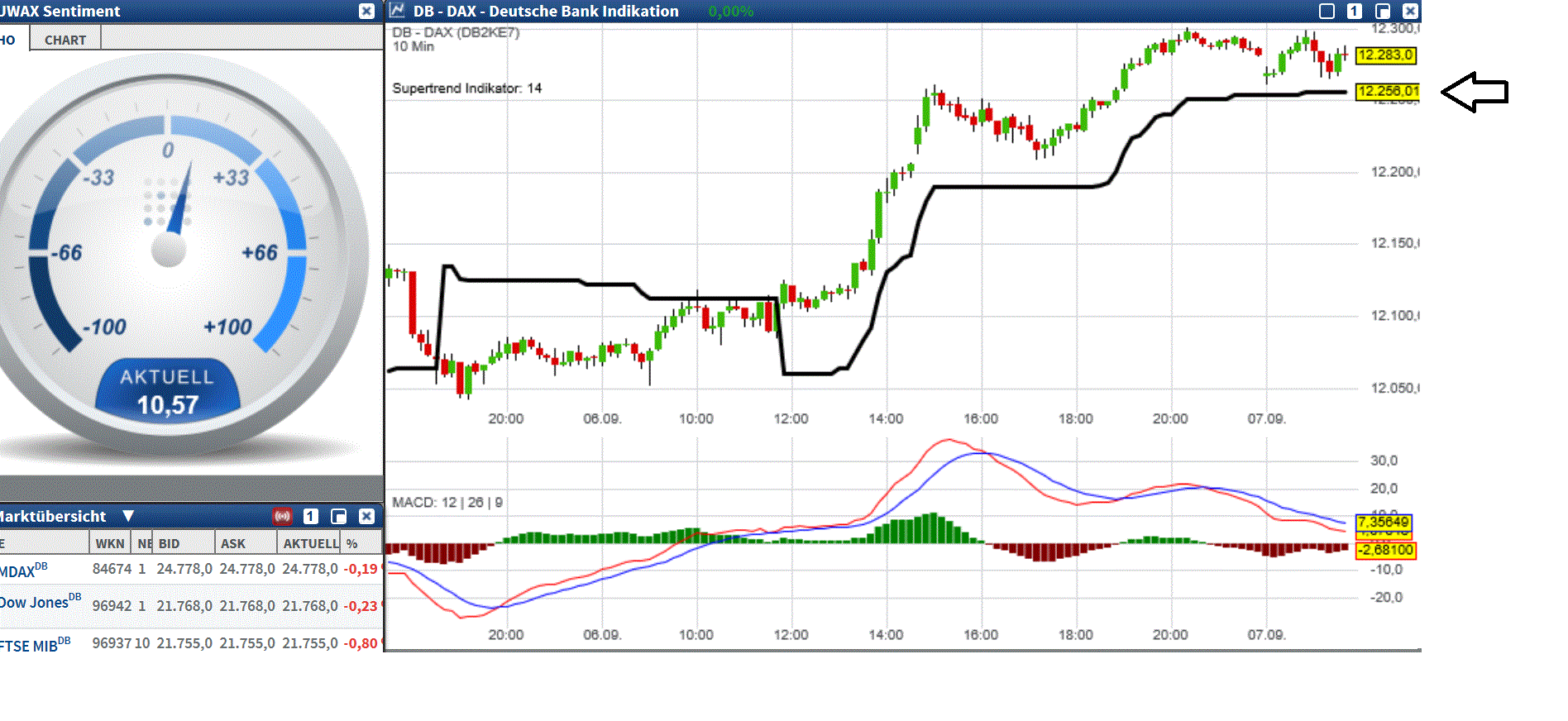
Task: Click the yellow 12.256,01 supertrend value marker
Action: pos(1388,91)
